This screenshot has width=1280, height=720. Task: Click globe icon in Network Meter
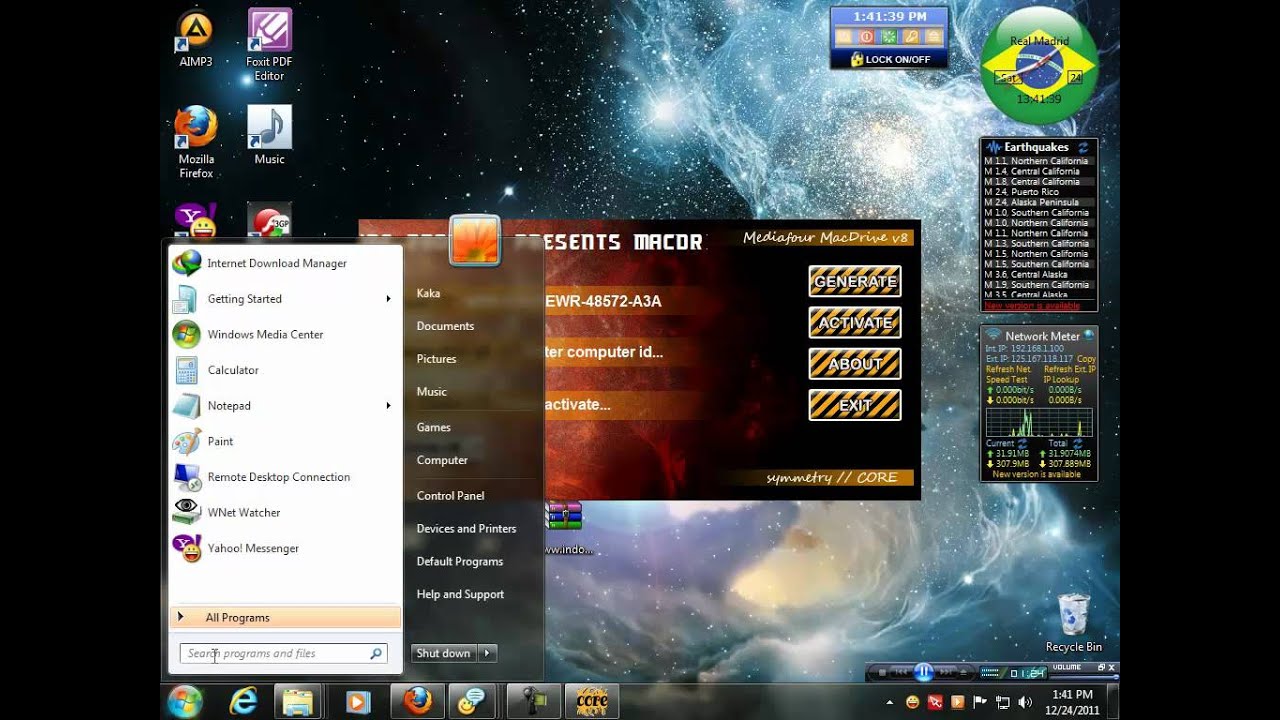point(1088,336)
